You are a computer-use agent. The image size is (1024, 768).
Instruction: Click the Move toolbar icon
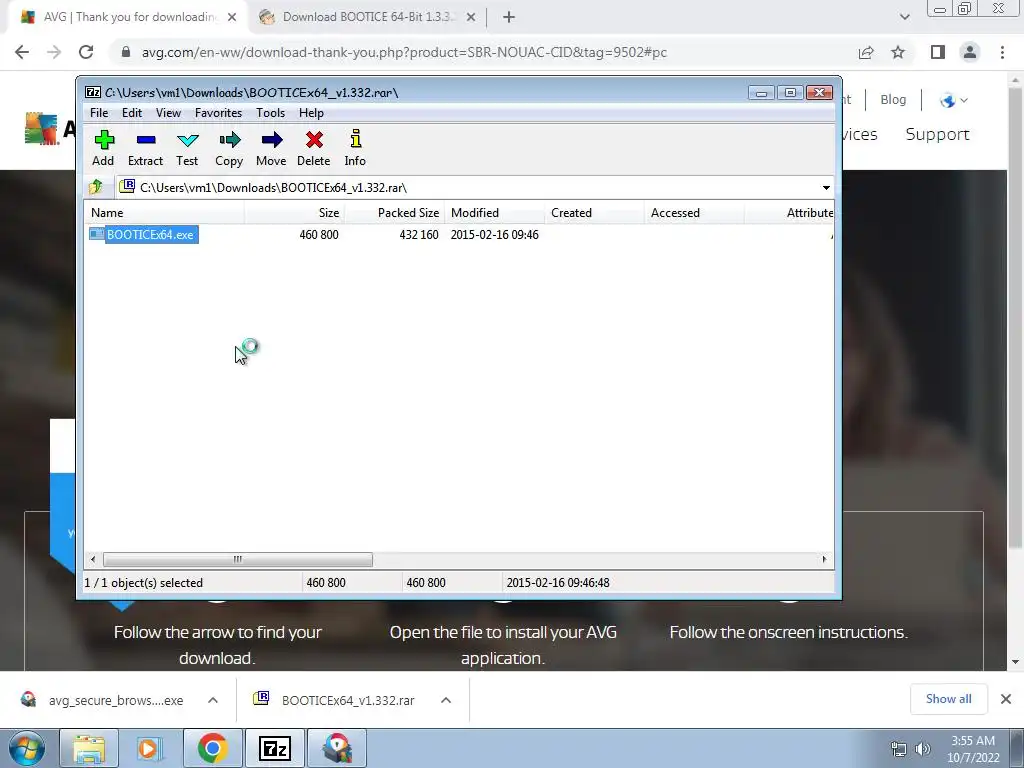tap(271, 148)
